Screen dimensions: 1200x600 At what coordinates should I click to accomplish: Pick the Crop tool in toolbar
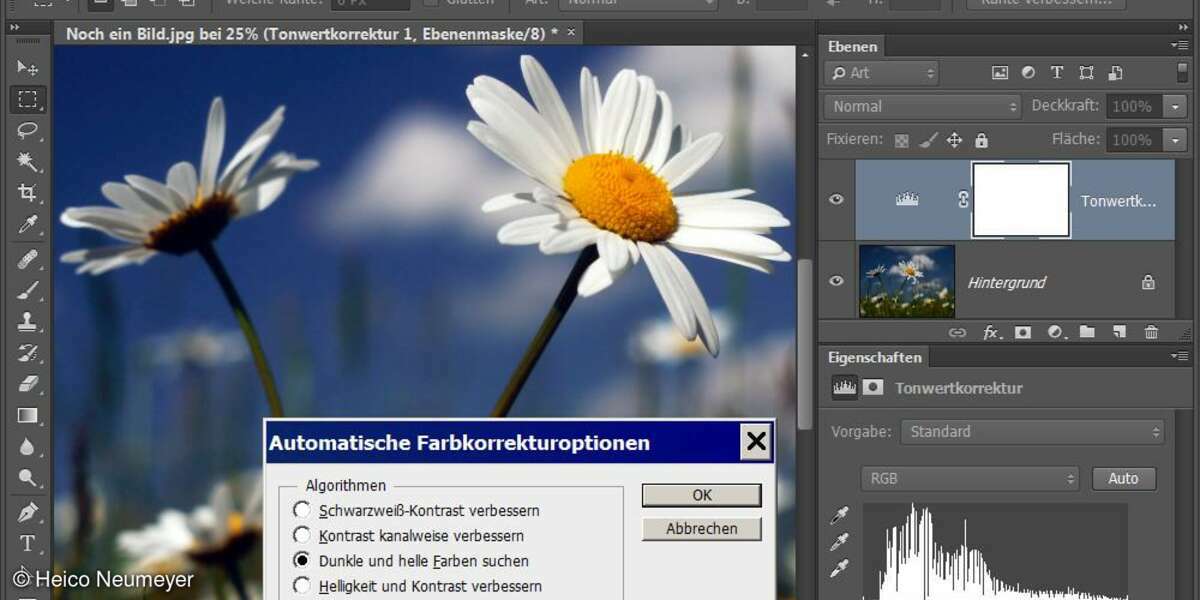[27, 193]
